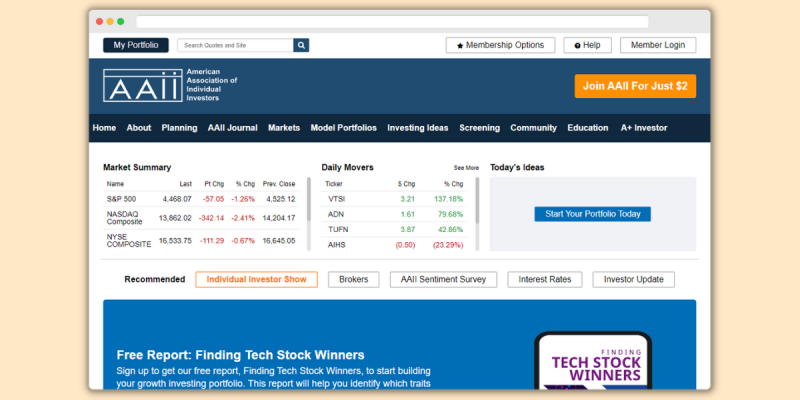The height and width of the screenshot is (400, 800).
Task: Click the Daily Movers scrollbar
Action: point(478,200)
